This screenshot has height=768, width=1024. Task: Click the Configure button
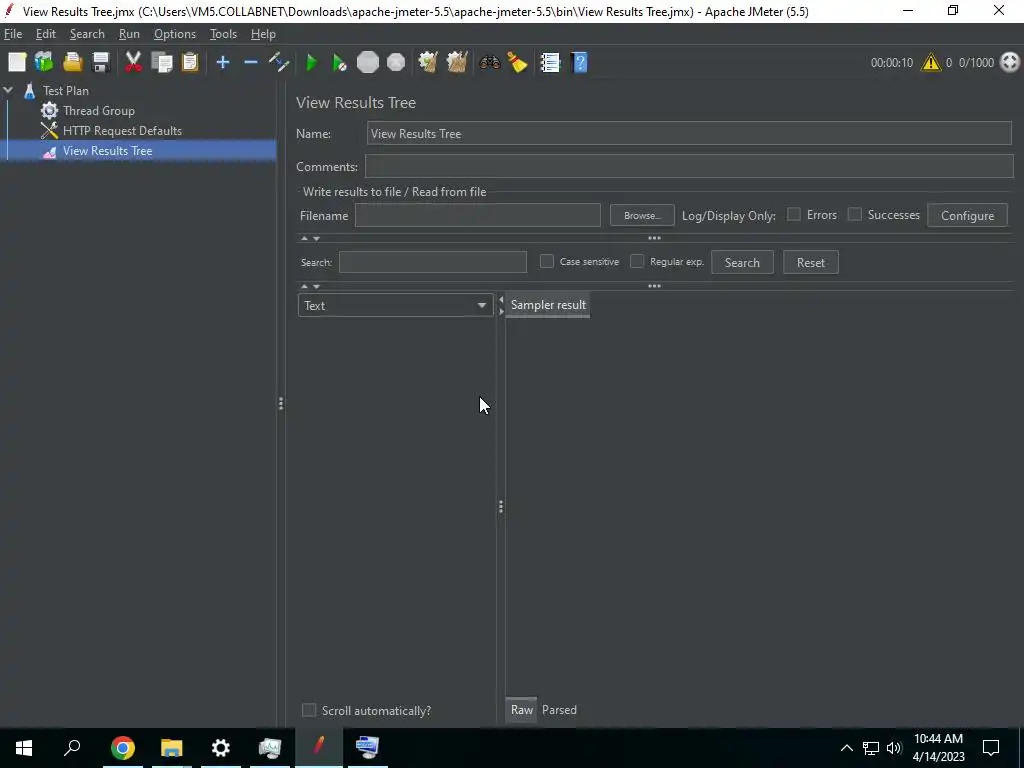967,216
